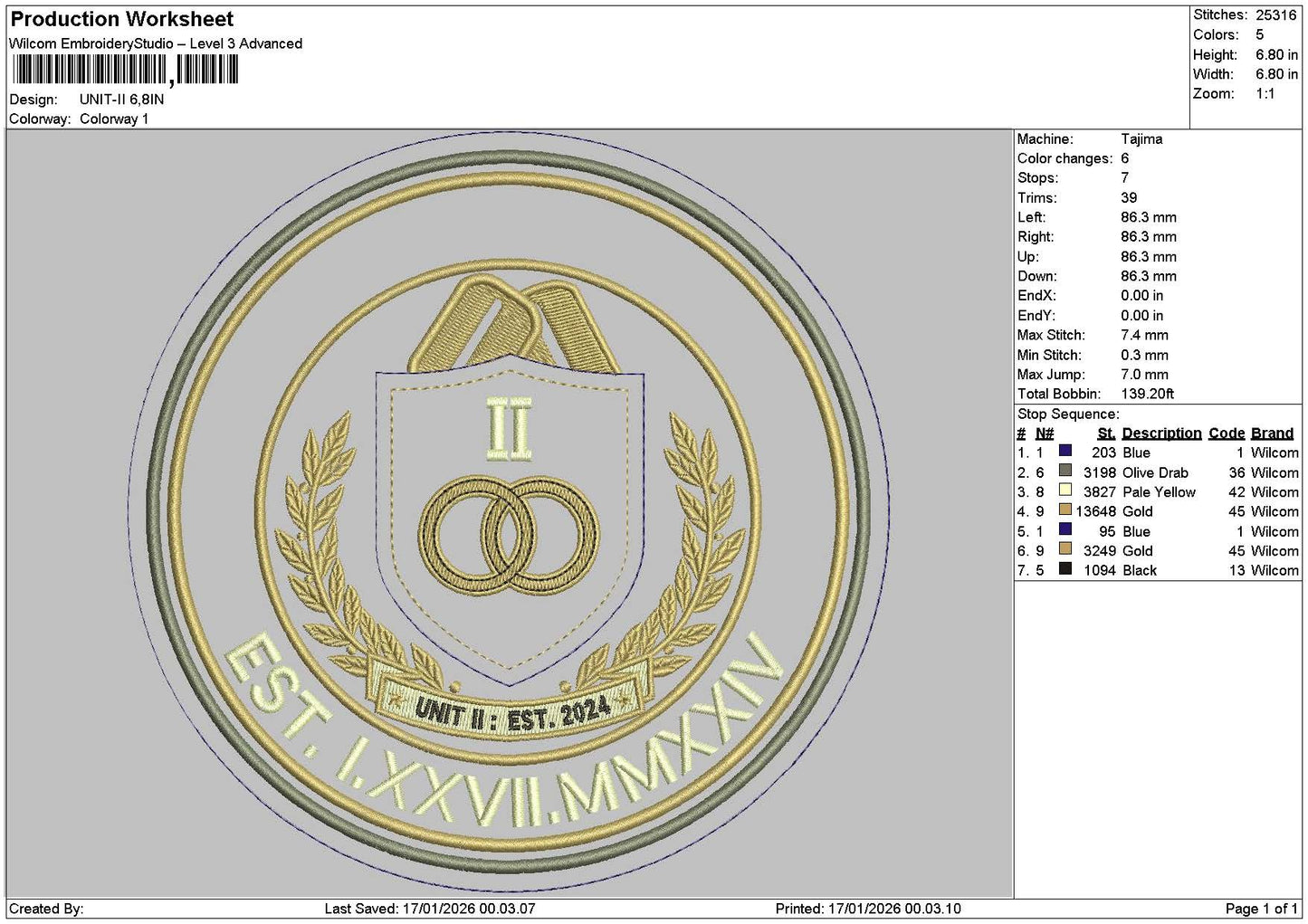The width and height of the screenshot is (1308, 924).
Task: Click the Max Jump value '7.0 mm'
Action: (1144, 375)
